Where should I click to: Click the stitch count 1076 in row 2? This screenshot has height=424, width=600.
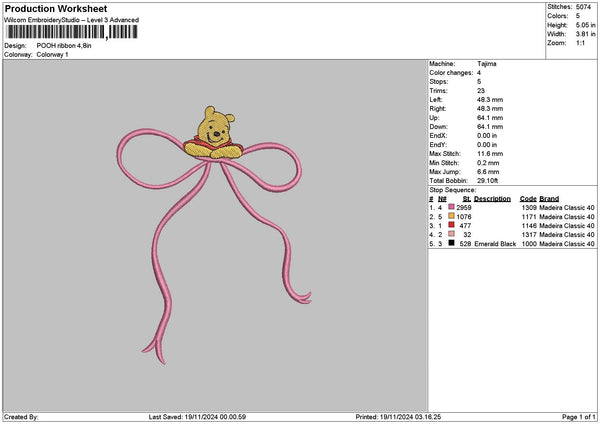[464, 217]
